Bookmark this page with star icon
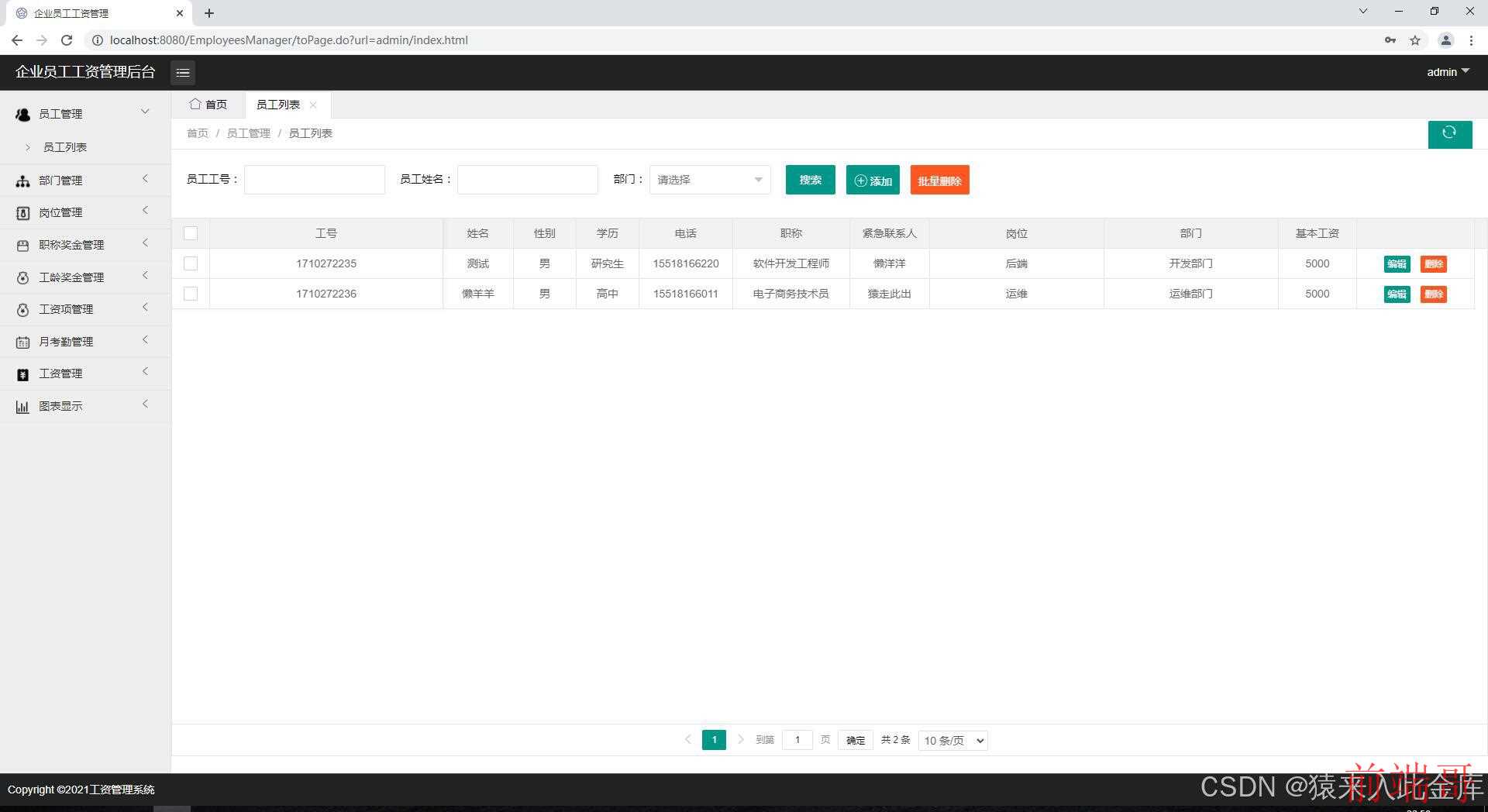Viewport: 1488px width, 812px height. click(1415, 40)
